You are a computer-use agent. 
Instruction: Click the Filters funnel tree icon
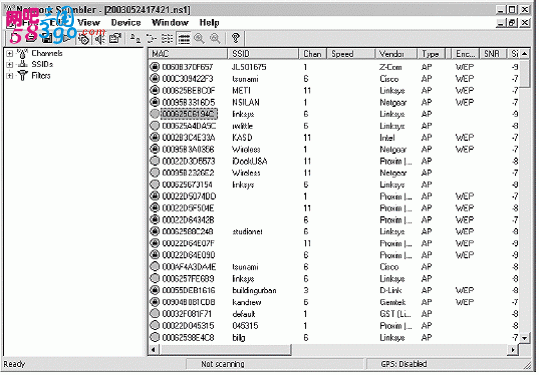(23, 76)
